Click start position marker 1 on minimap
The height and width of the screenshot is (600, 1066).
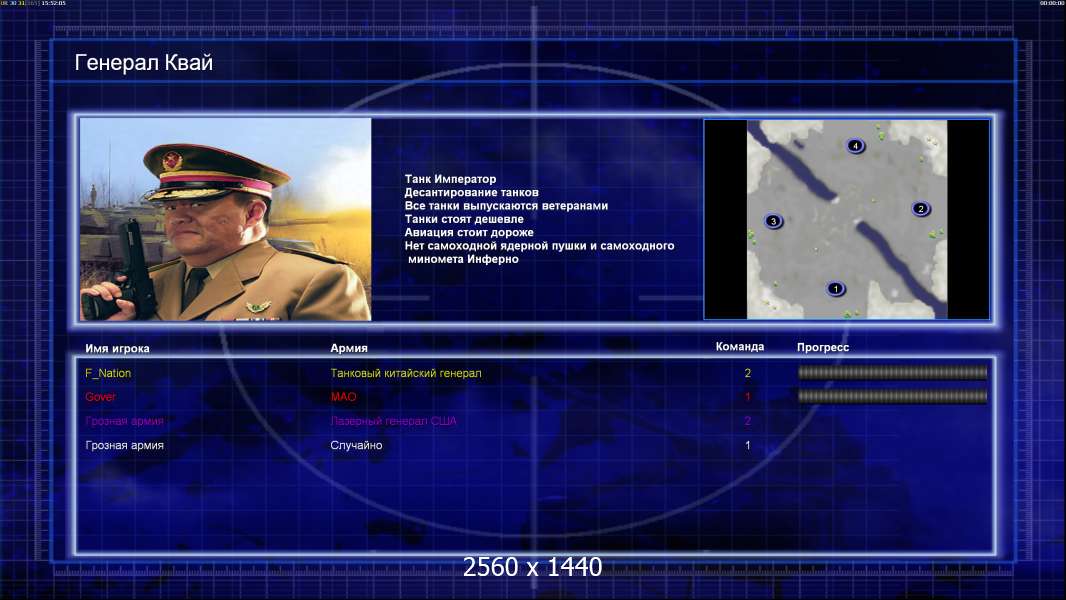coord(836,289)
